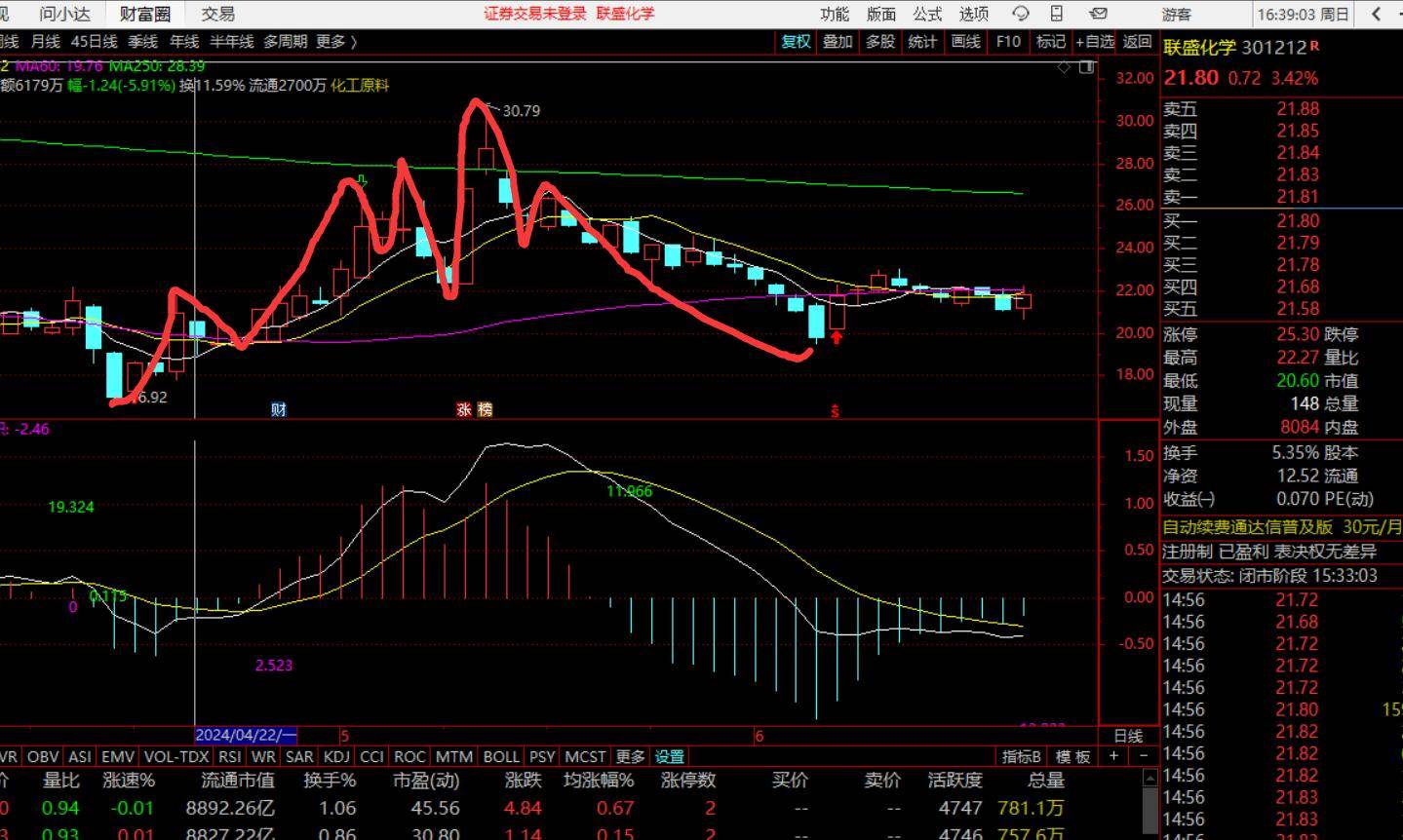Select the BOLL indicator
The image size is (1403, 840).
[501, 756]
